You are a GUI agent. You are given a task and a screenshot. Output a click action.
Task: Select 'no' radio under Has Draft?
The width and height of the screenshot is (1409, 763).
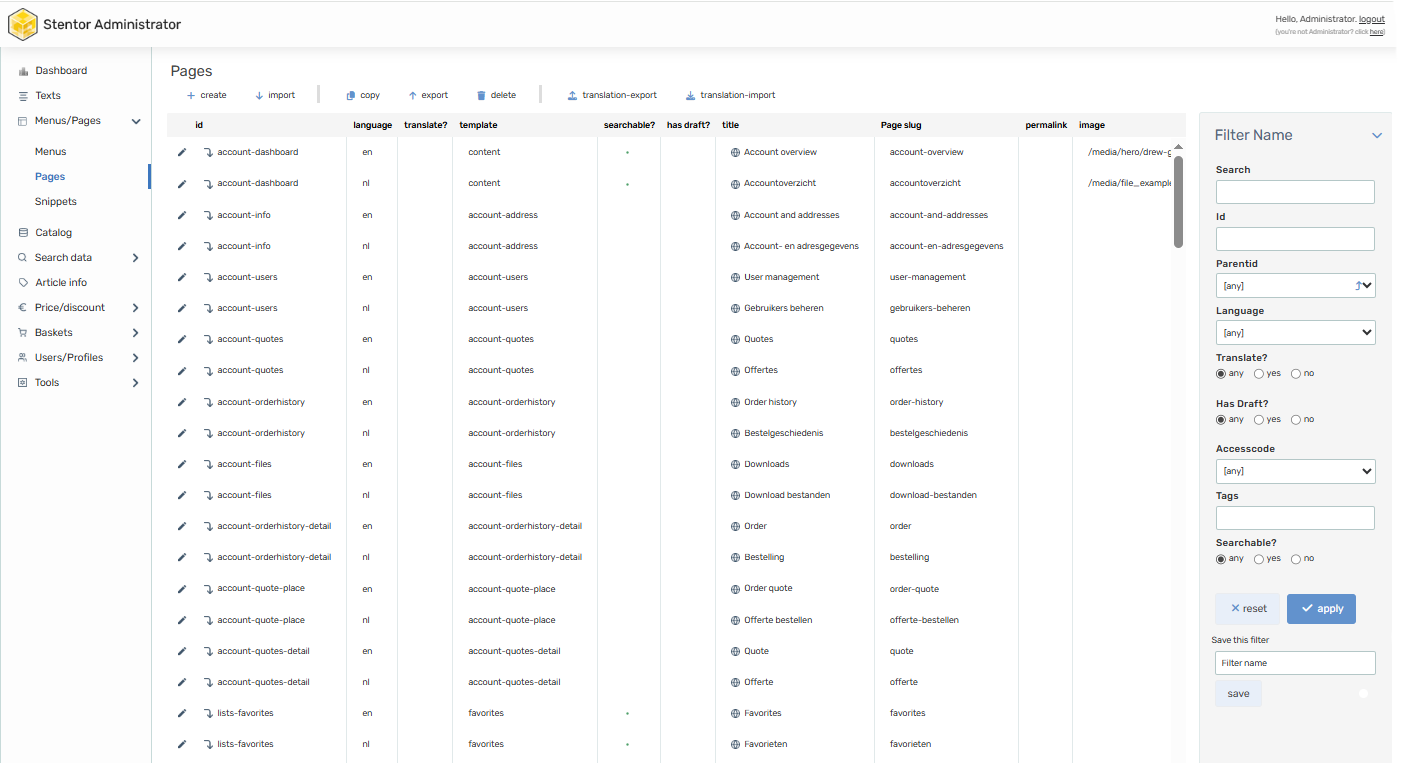(x=1296, y=420)
